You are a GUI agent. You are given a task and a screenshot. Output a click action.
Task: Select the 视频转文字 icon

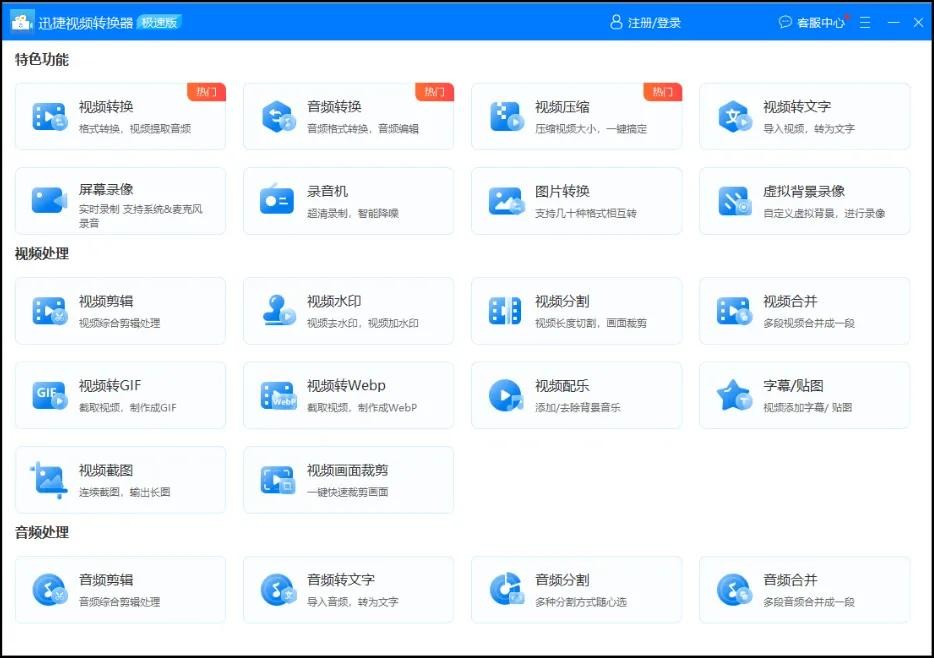coord(734,117)
